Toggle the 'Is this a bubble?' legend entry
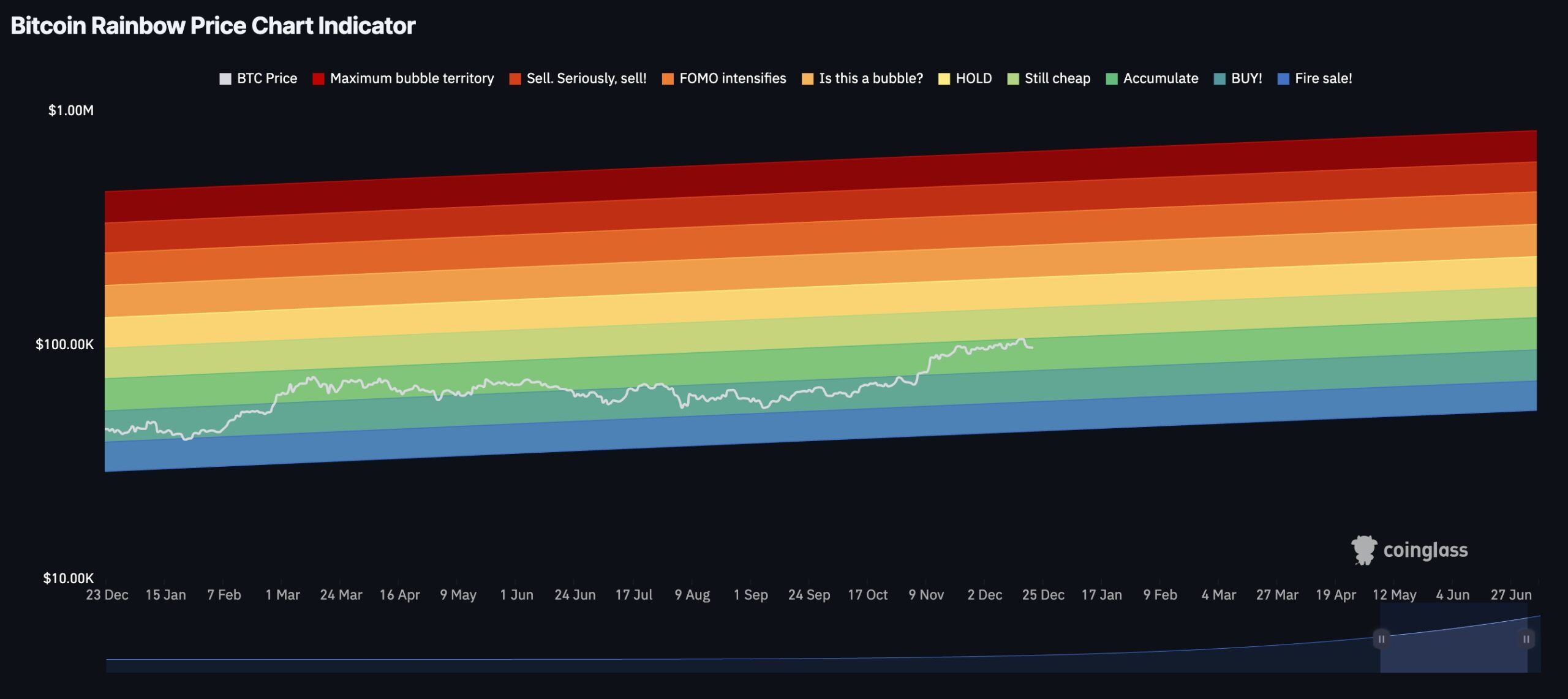The image size is (1568, 699). pos(862,78)
